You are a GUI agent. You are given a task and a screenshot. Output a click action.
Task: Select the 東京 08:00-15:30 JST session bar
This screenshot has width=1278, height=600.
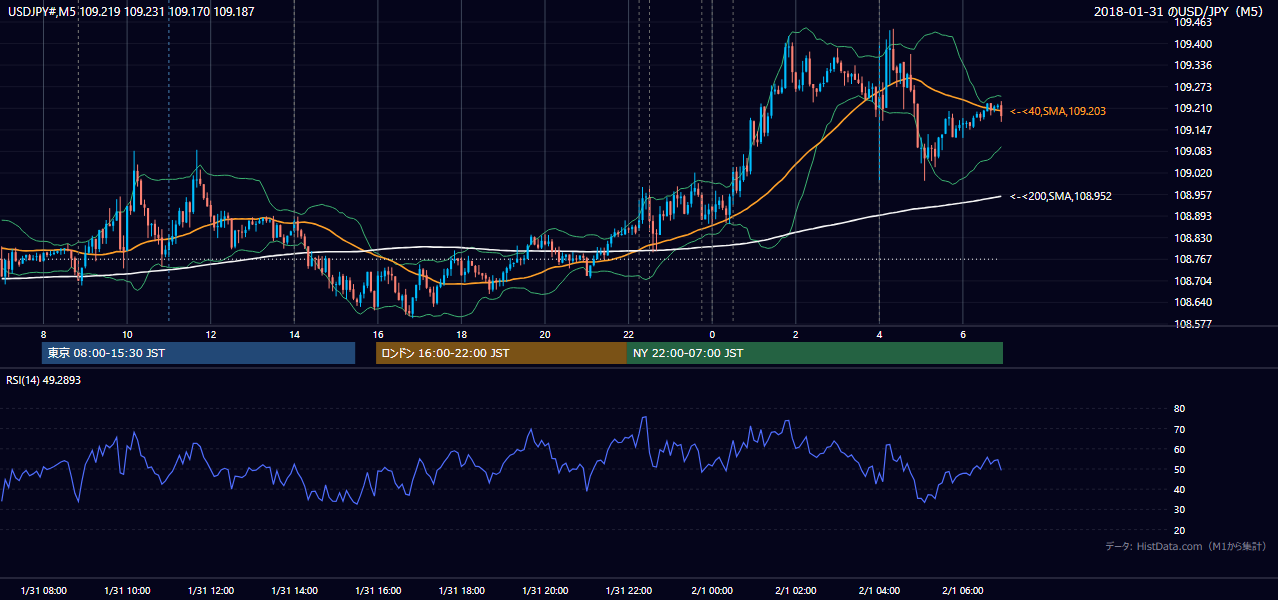tap(199, 353)
